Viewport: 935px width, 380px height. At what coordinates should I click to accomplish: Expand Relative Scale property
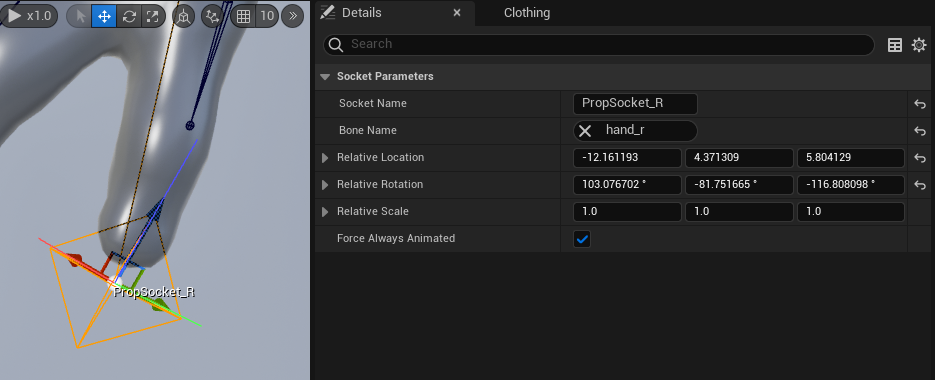(x=325, y=212)
